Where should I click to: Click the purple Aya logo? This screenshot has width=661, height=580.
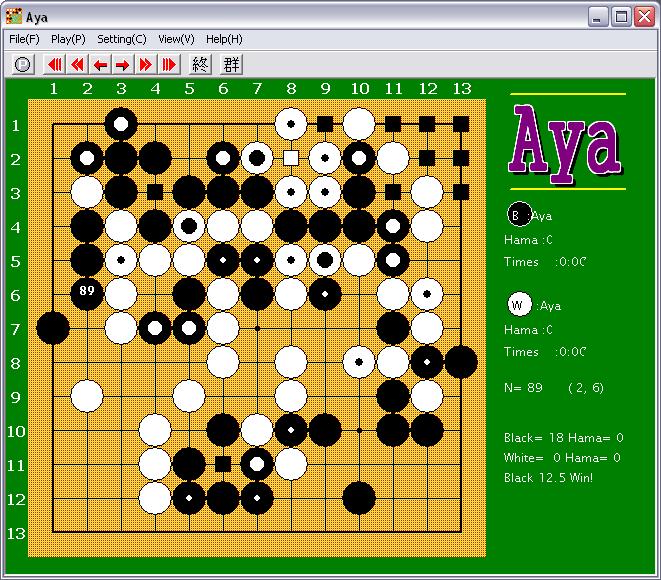pos(566,143)
